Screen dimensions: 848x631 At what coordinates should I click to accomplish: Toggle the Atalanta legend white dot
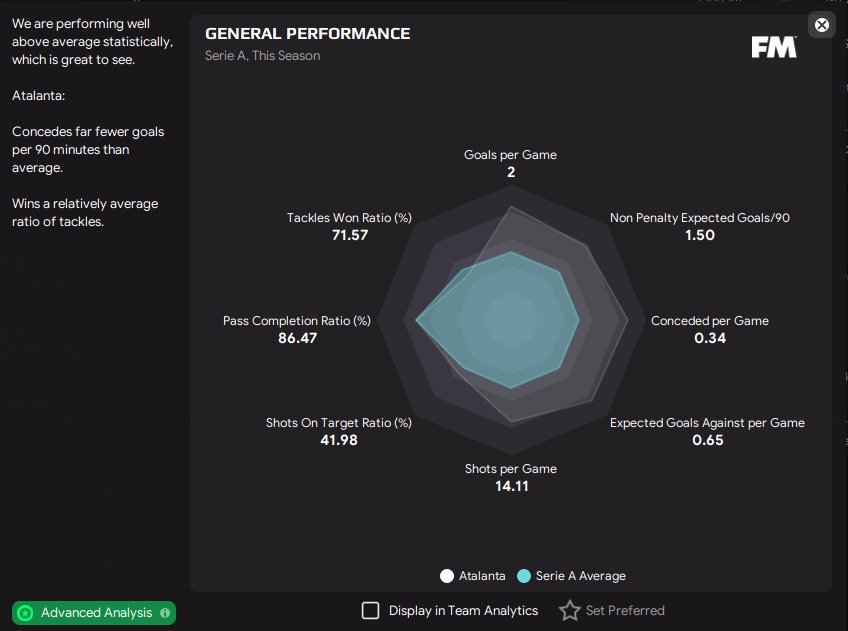point(447,576)
